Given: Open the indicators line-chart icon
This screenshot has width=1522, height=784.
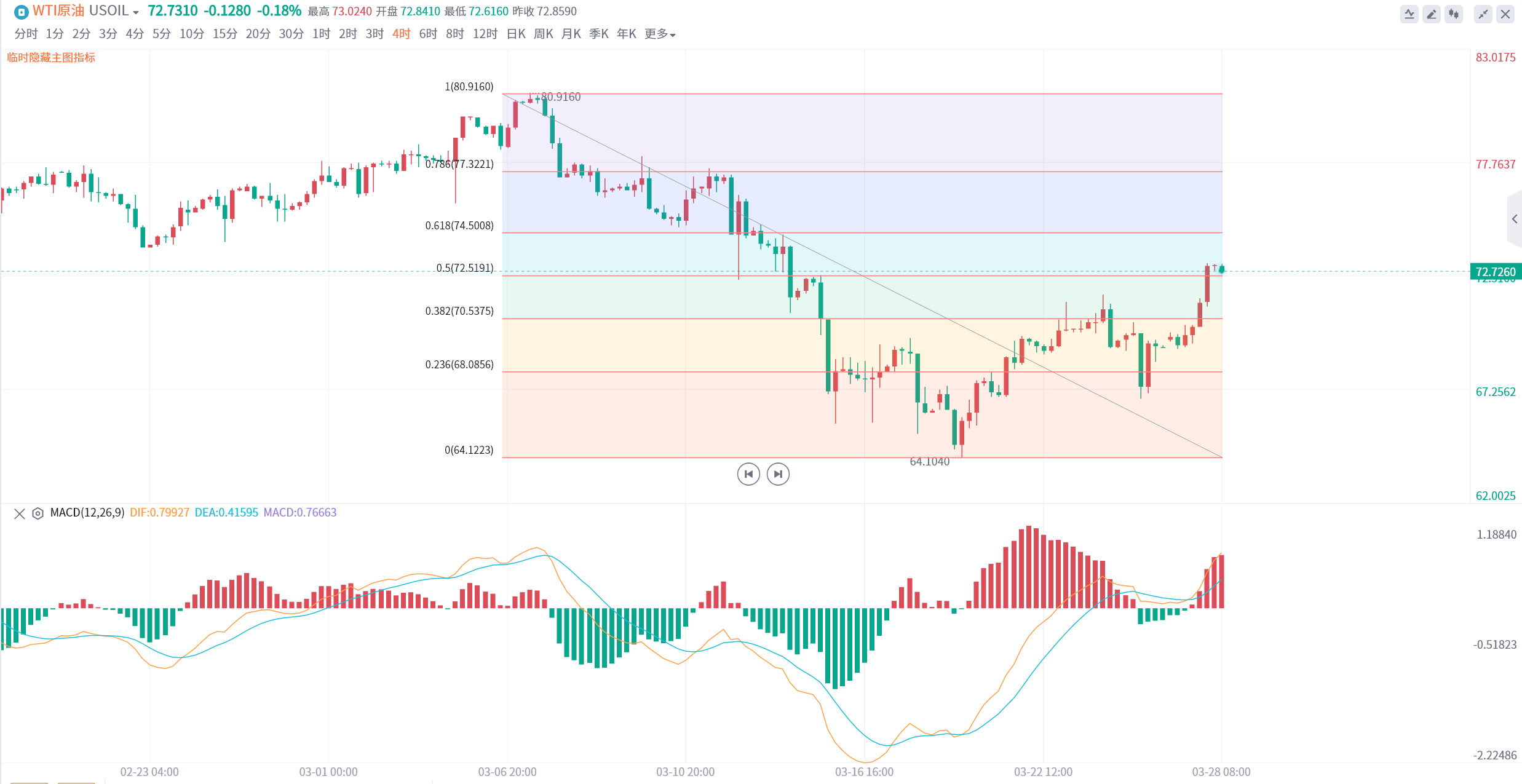Looking at the screenshot, I should pyautogui.click(x=1409, y=14).
